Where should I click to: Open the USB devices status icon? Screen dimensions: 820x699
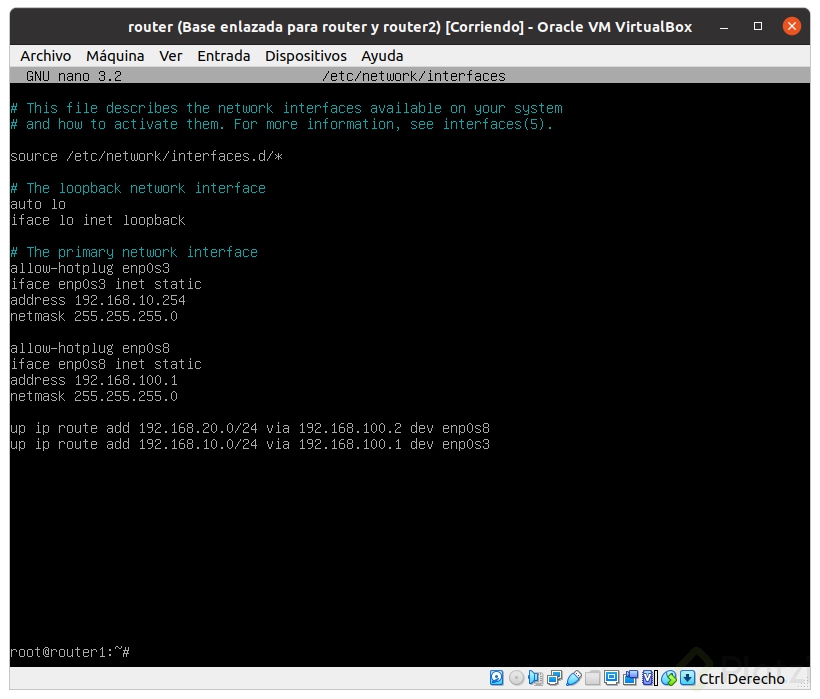574,678
